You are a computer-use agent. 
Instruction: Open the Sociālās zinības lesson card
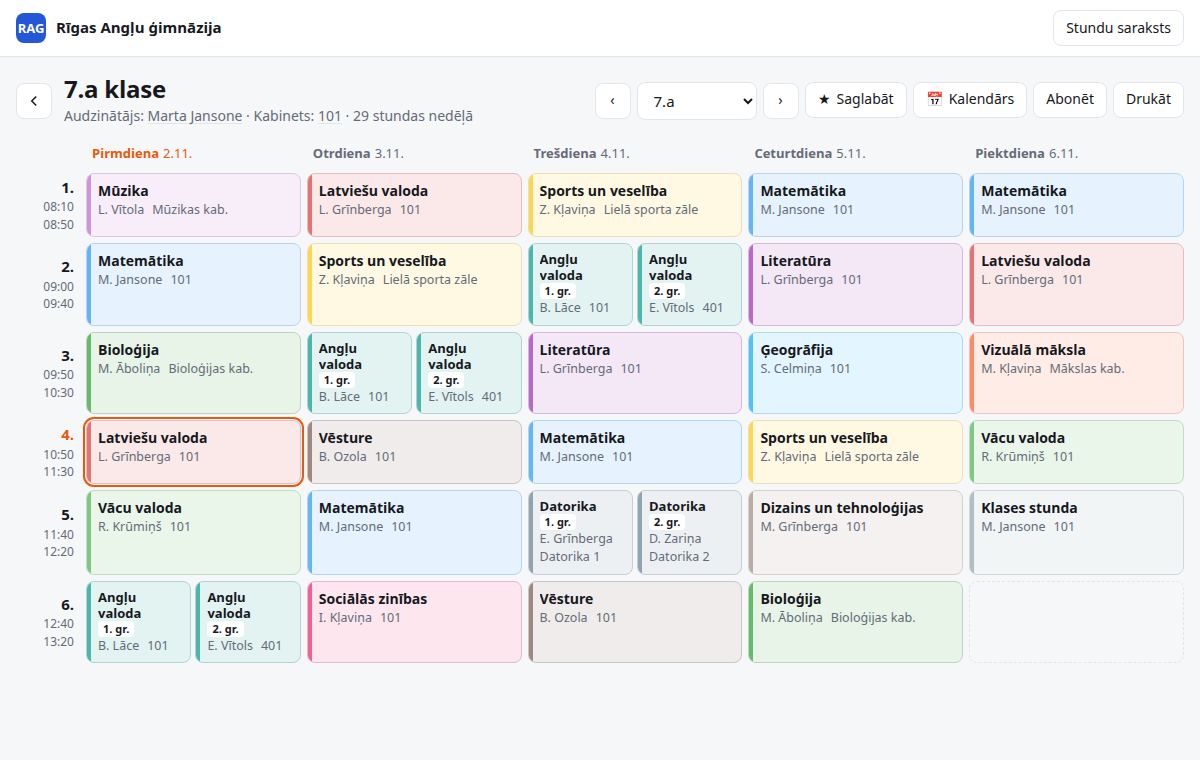415,622
